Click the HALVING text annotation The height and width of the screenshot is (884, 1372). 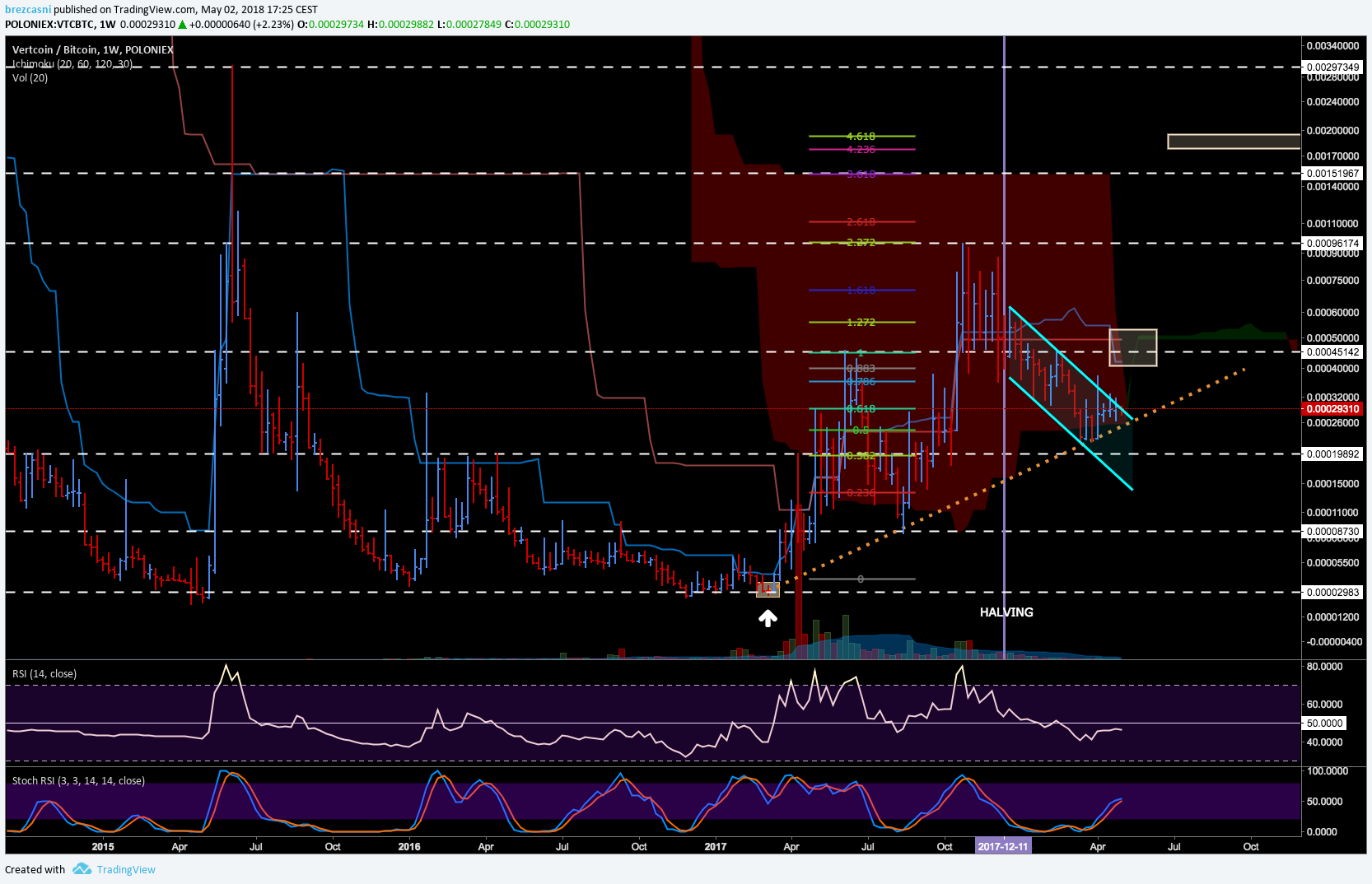[1006, 612]
